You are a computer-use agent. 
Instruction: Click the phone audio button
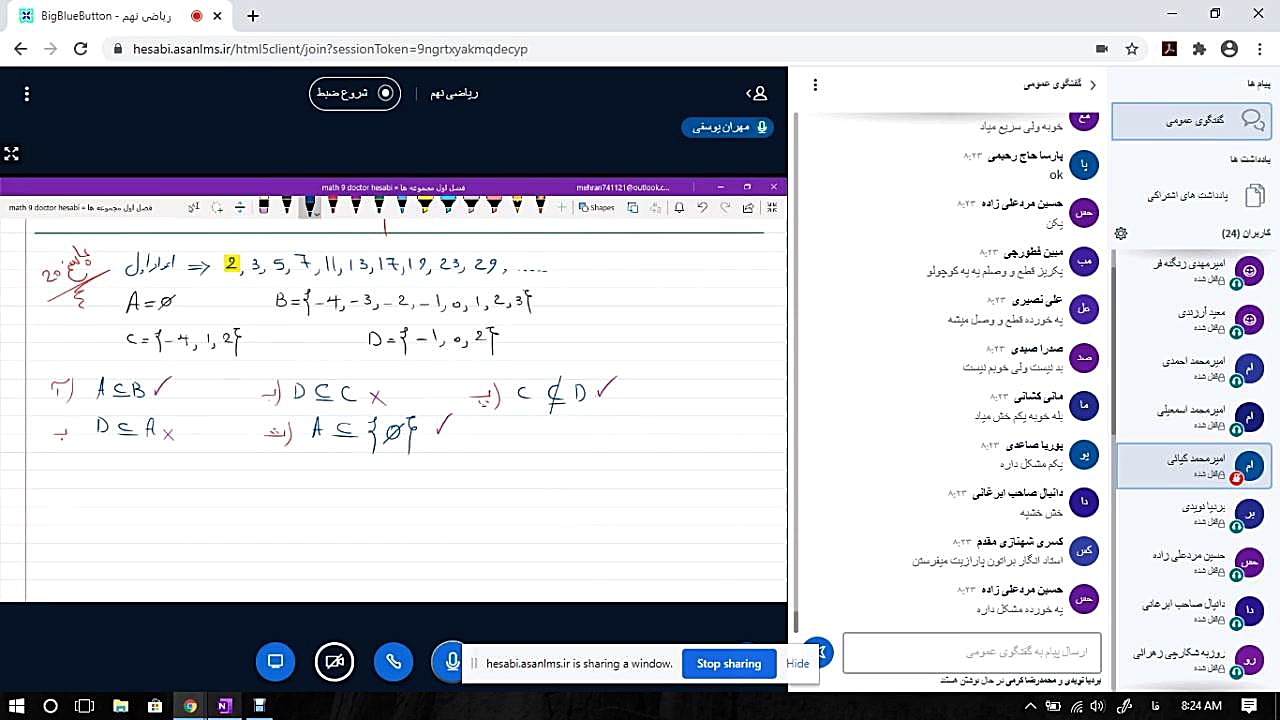(x=393, y=661)
